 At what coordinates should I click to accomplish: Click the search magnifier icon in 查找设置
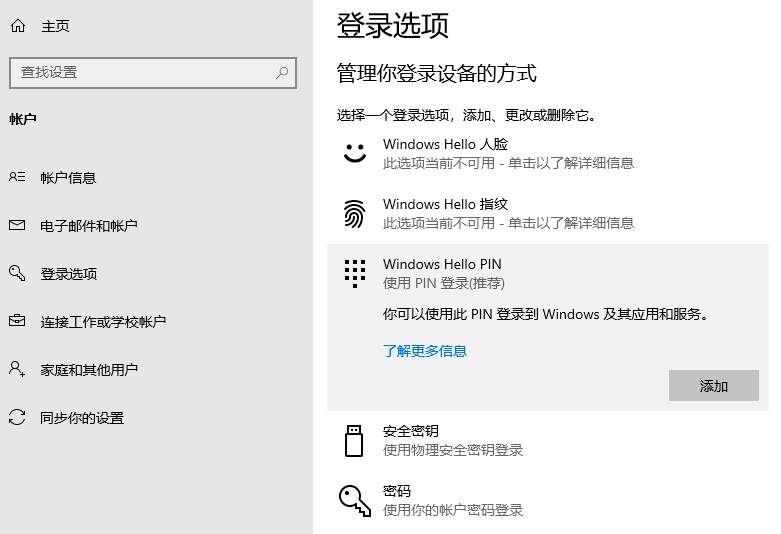click(x=282, y=73)
